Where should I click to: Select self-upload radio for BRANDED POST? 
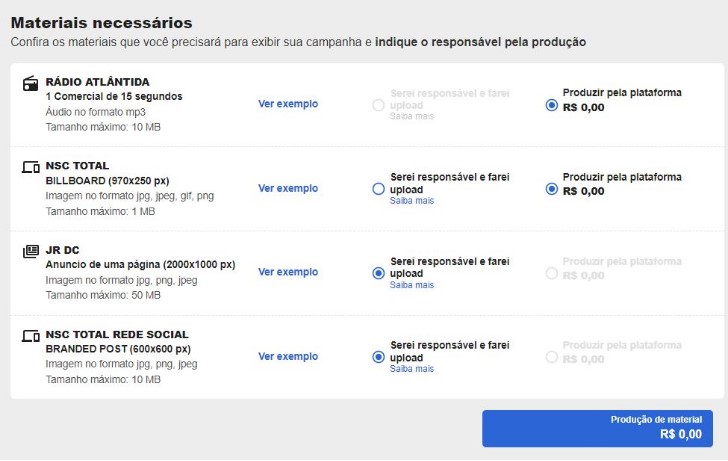tap(378, 357)
